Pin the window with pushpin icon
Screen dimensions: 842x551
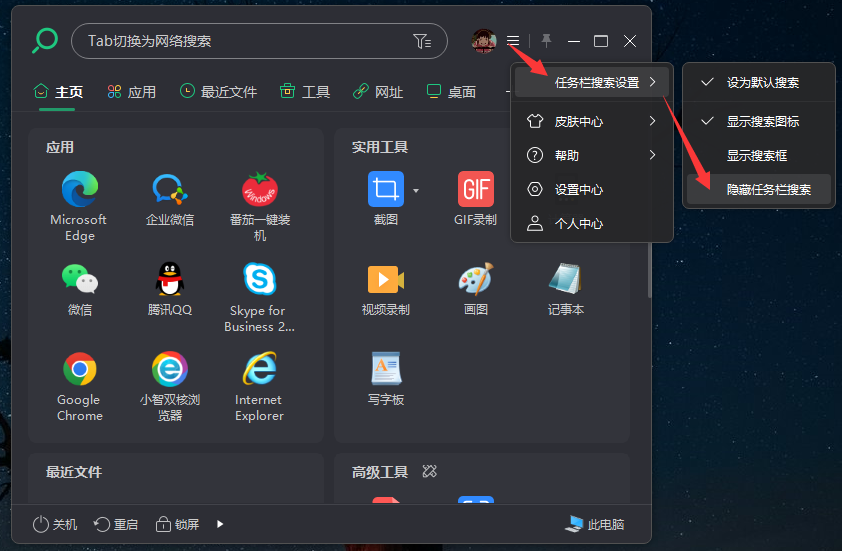coord(546,40)
